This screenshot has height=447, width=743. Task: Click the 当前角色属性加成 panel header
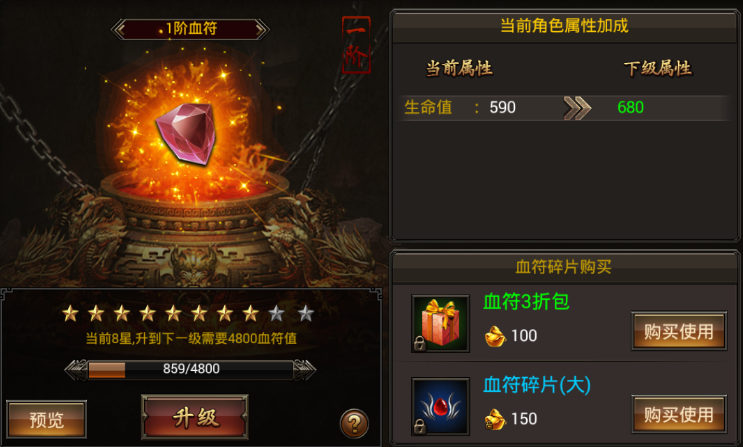point(564,26)
